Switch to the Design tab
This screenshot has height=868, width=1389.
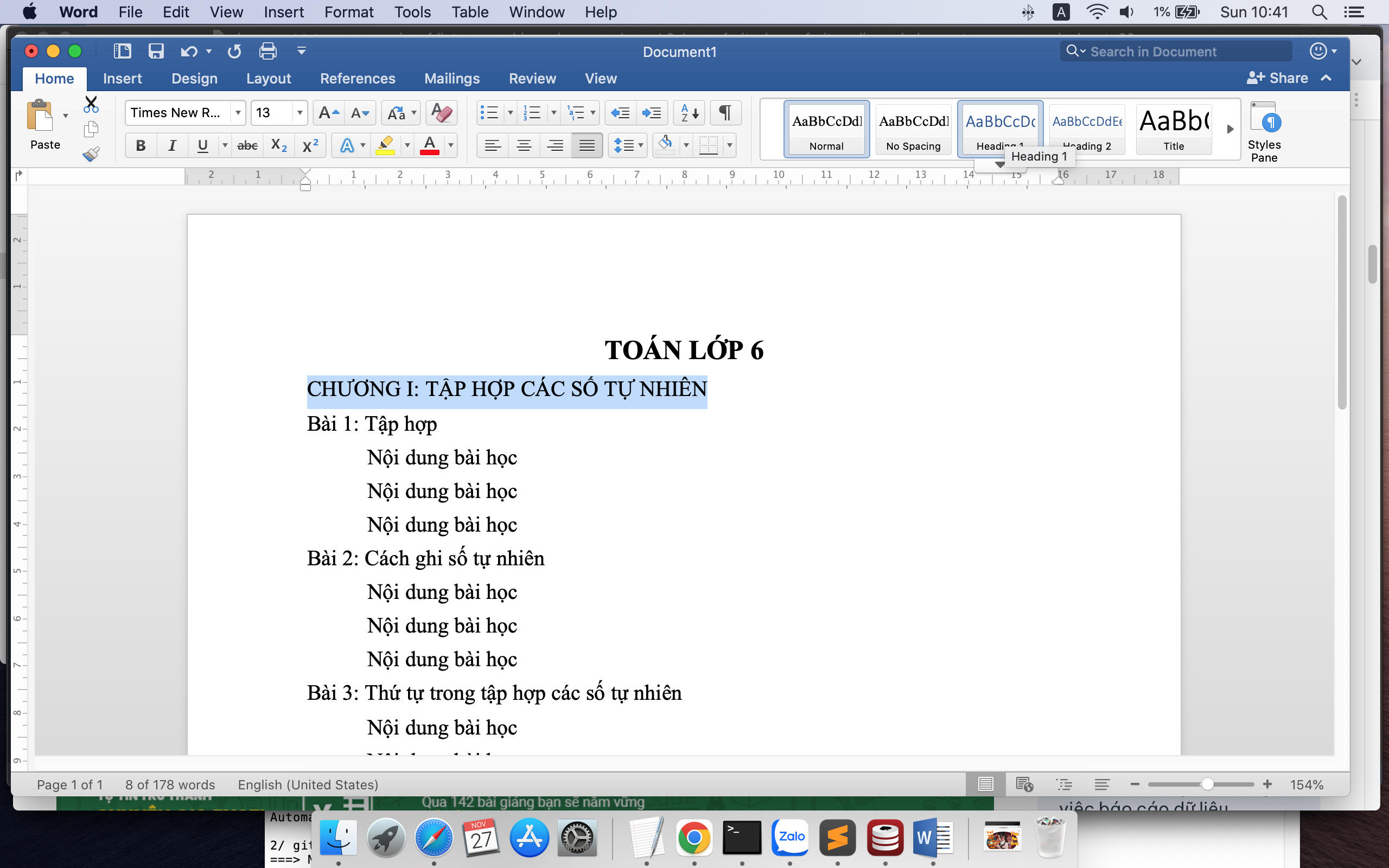[194, 78]
